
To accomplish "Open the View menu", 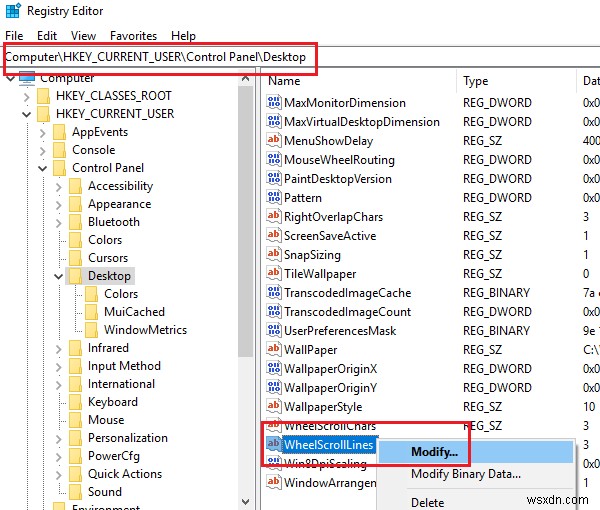I will pyautogui.click(x=83, y=36).
